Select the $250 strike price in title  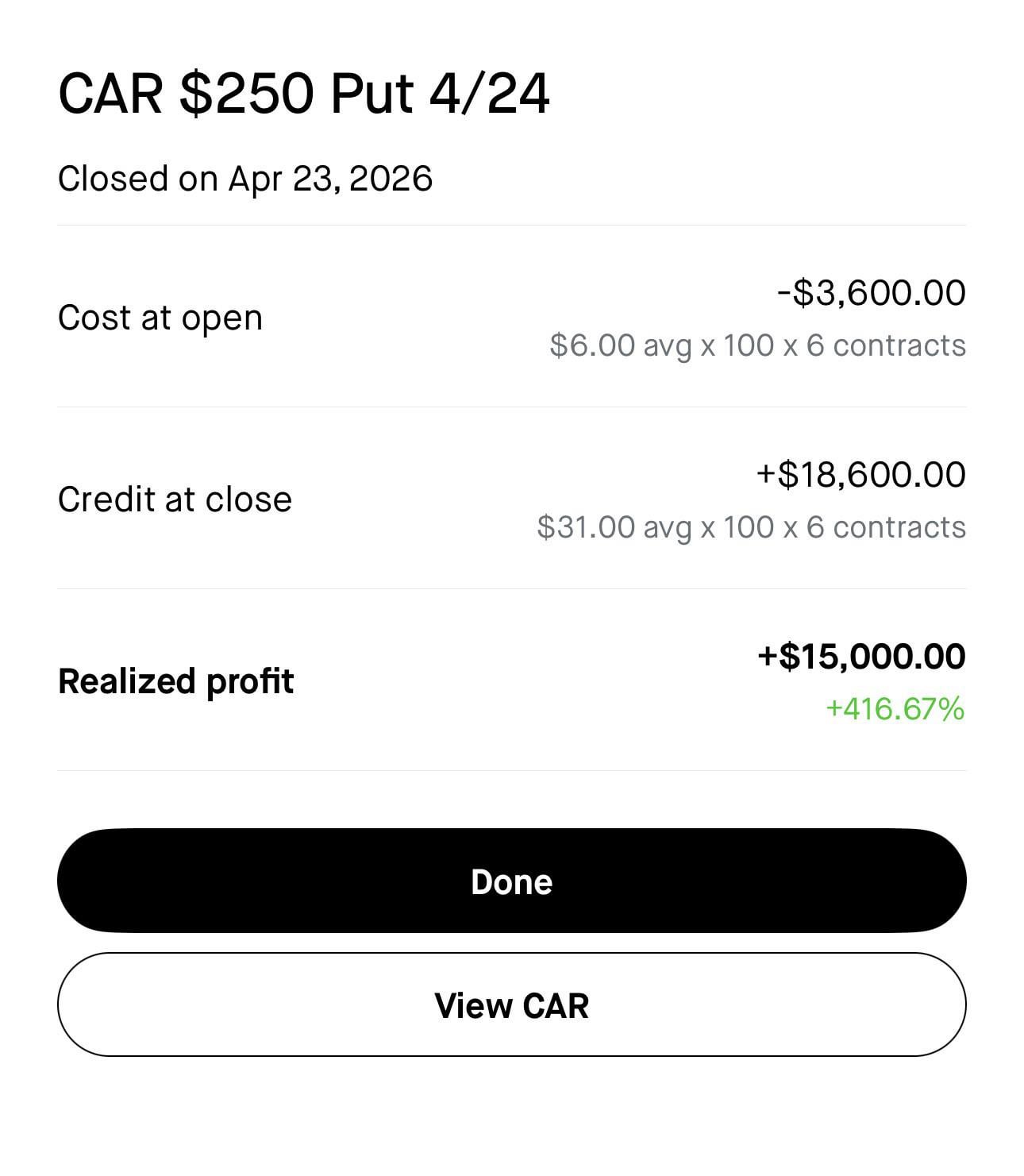click(x=246, y=94)
